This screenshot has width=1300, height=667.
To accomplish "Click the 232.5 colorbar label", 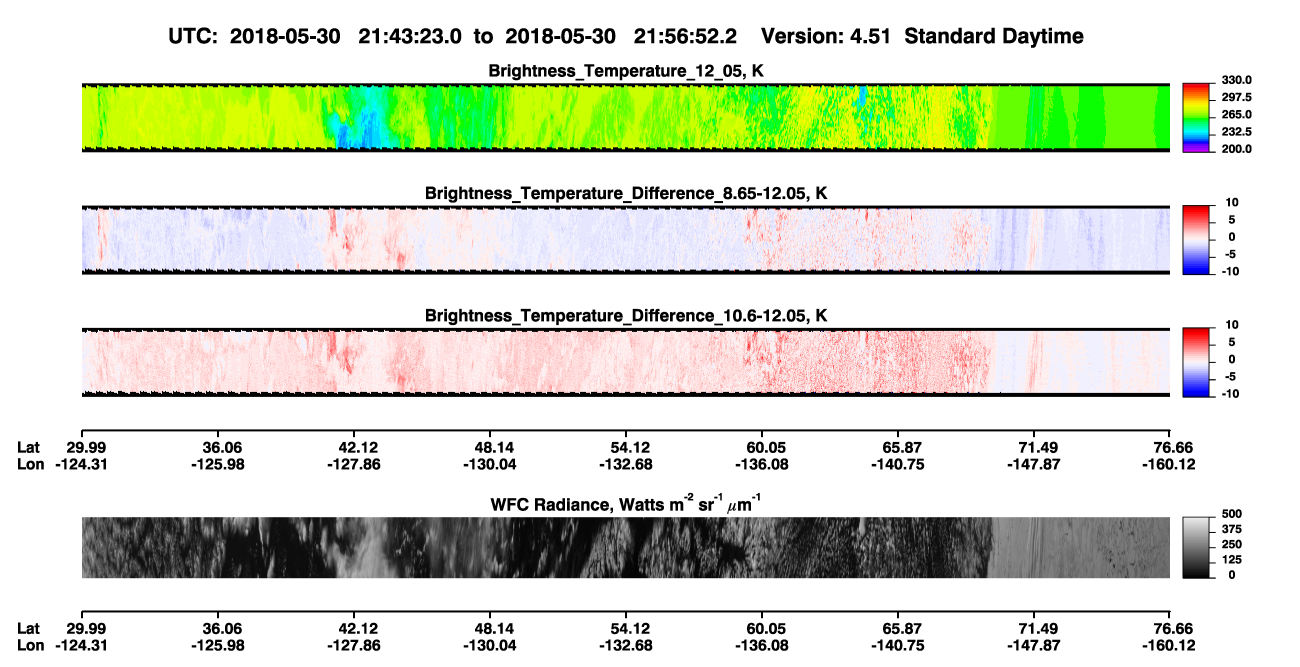I will pos(1235,132).
